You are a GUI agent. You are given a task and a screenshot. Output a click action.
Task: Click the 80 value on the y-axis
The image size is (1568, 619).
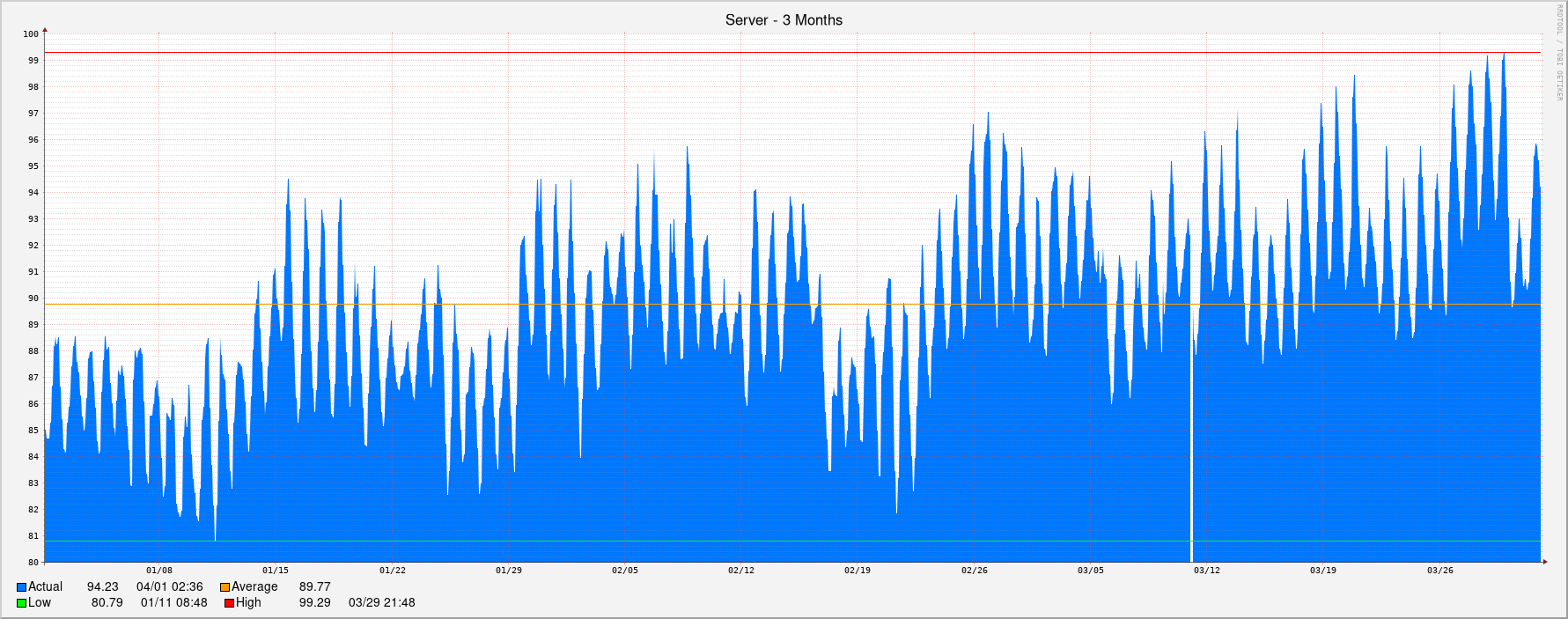pyautogui.click(x=33, y=562)
